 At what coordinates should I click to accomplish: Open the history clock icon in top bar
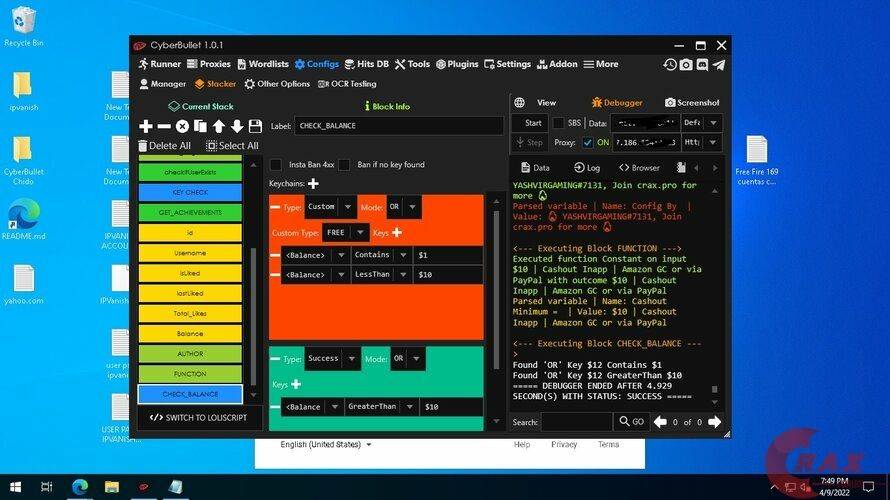click(x=670, y=64)
